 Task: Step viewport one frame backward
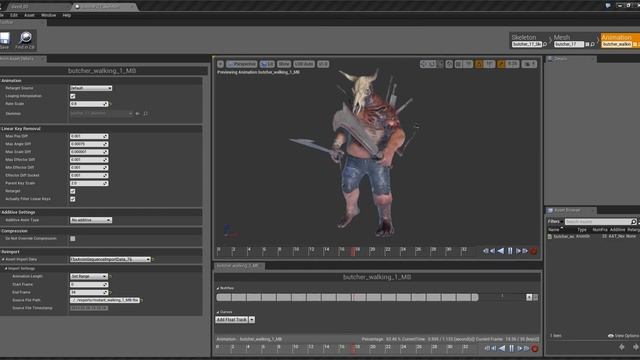493,251
